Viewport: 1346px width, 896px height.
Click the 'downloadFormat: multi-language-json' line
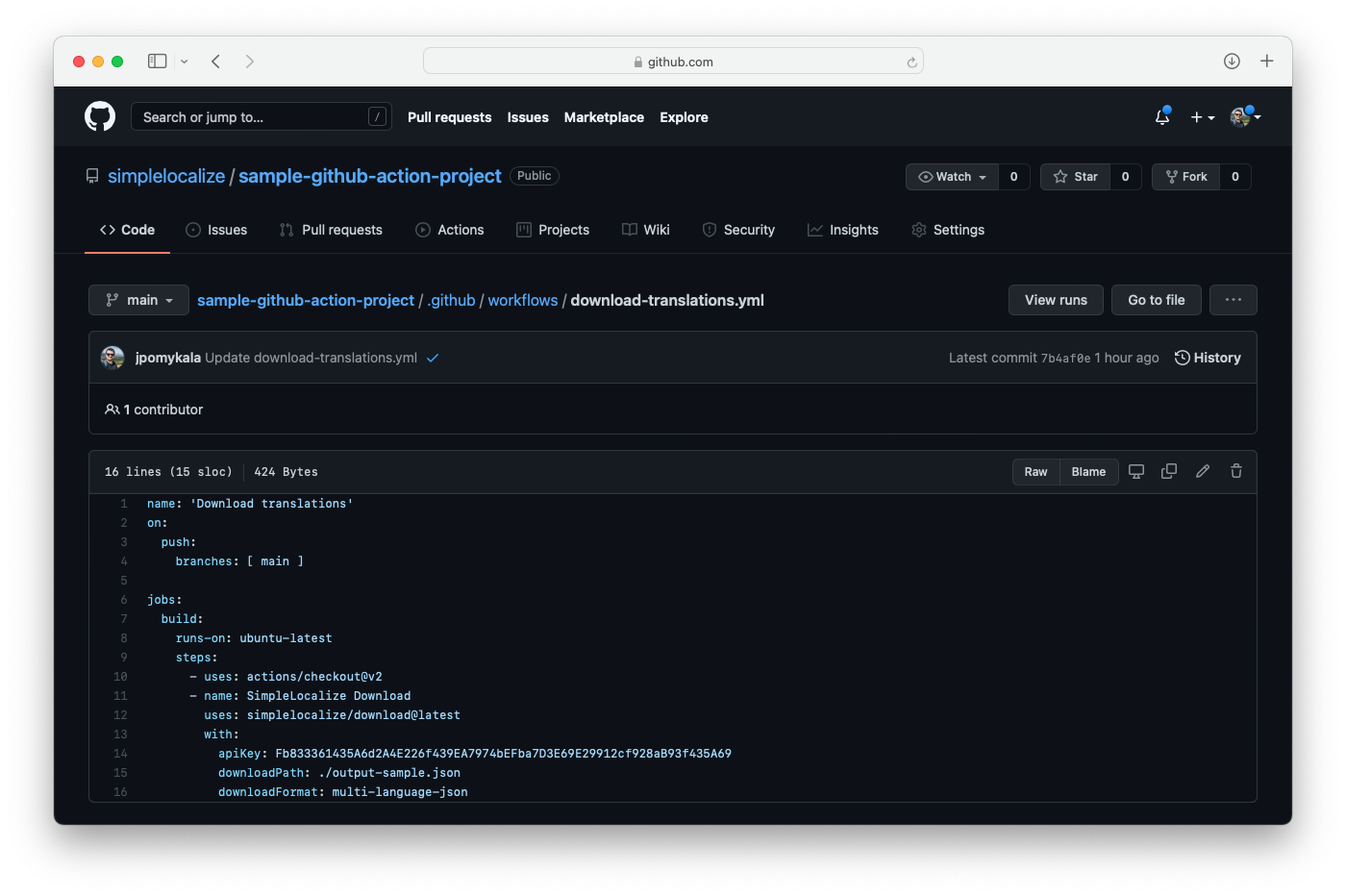pos(343,792)
